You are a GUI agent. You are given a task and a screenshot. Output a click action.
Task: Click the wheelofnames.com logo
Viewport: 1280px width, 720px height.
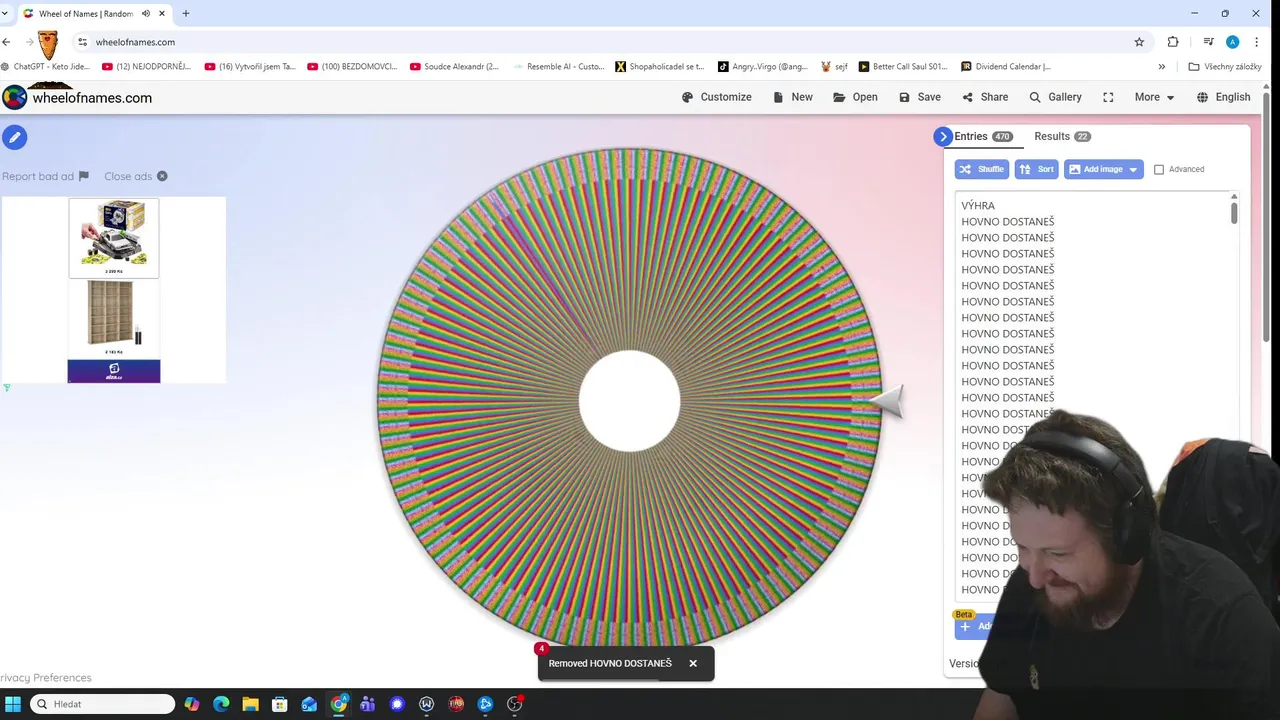click(x=77, y=97)
